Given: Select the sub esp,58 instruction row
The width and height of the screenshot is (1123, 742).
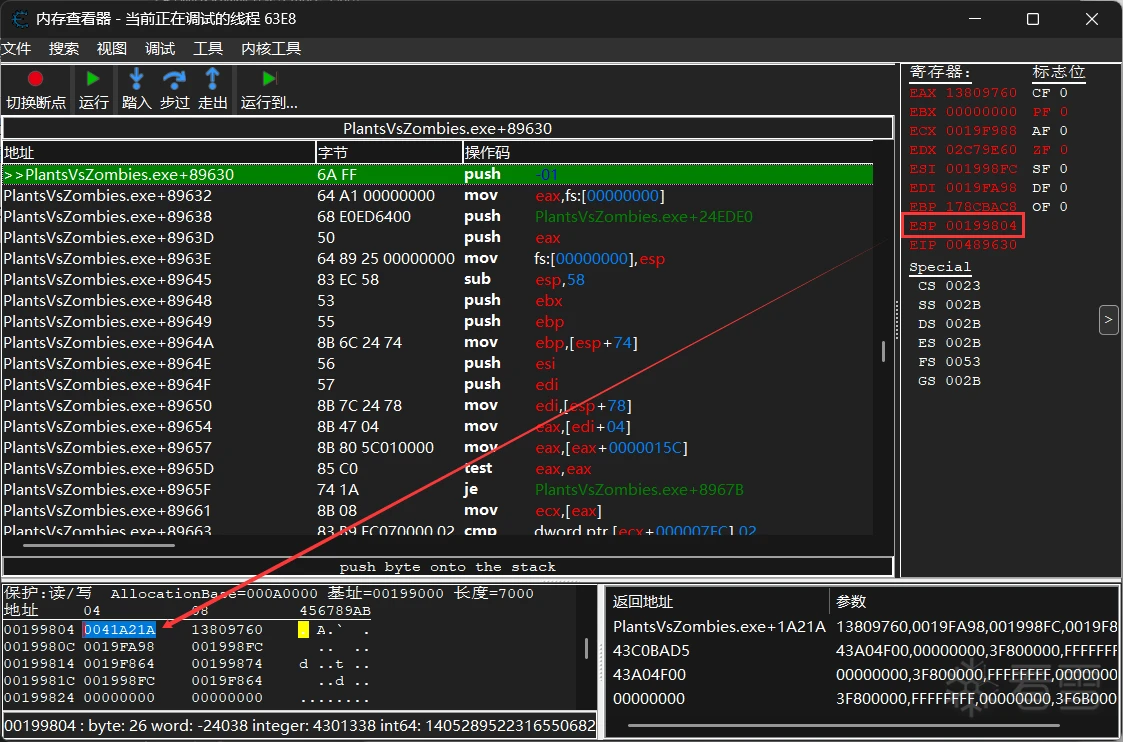Looking at the screenshot, I should [x=438, y=279].
